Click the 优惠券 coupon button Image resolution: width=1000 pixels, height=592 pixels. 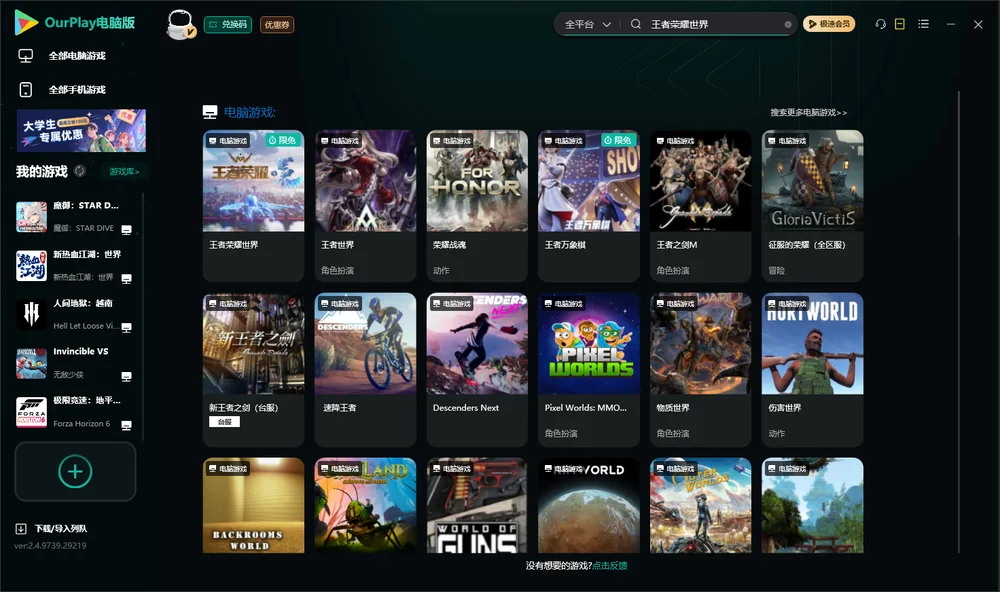(x=277, y=25)
